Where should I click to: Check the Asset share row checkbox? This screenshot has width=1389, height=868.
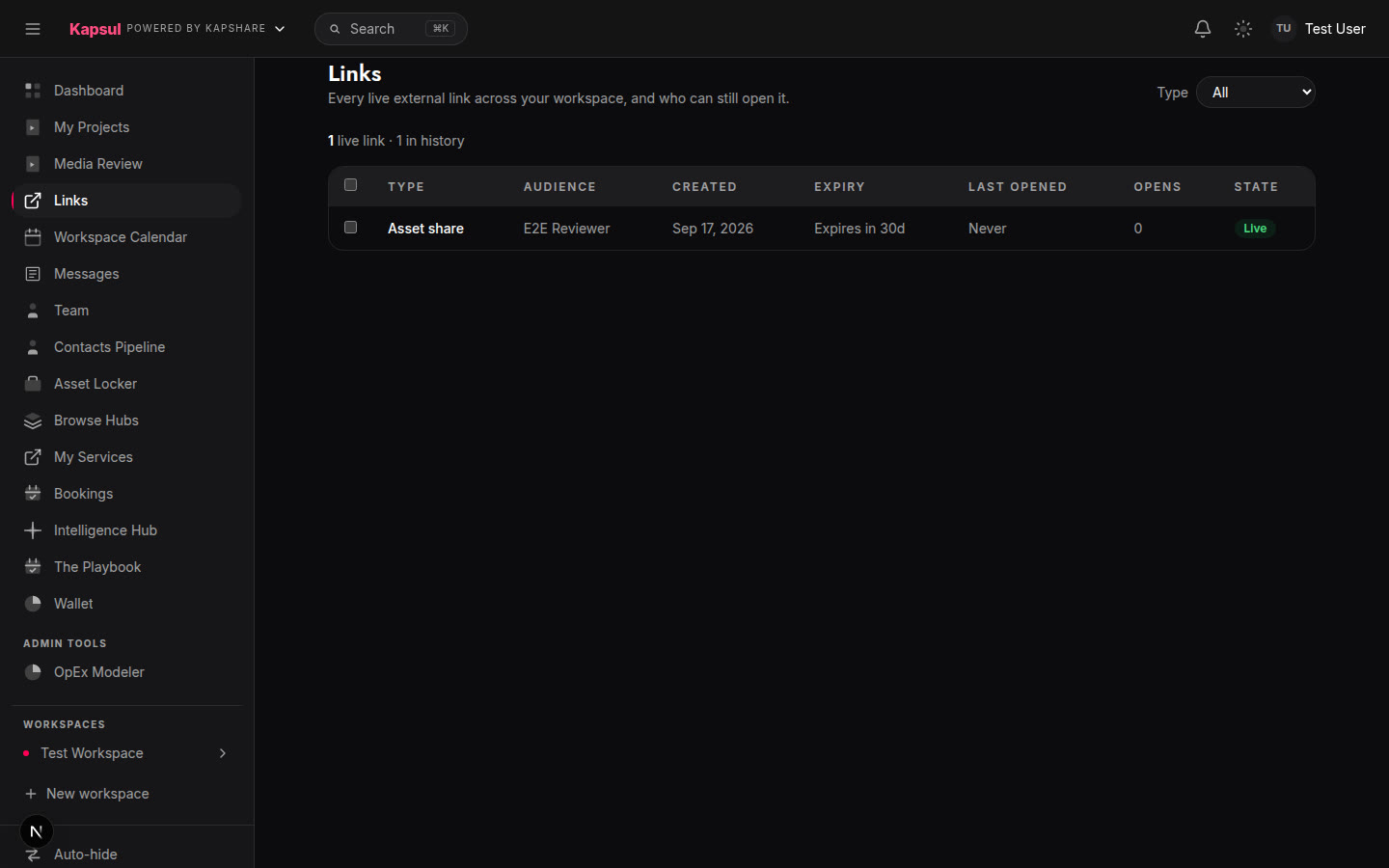(351, 228)
